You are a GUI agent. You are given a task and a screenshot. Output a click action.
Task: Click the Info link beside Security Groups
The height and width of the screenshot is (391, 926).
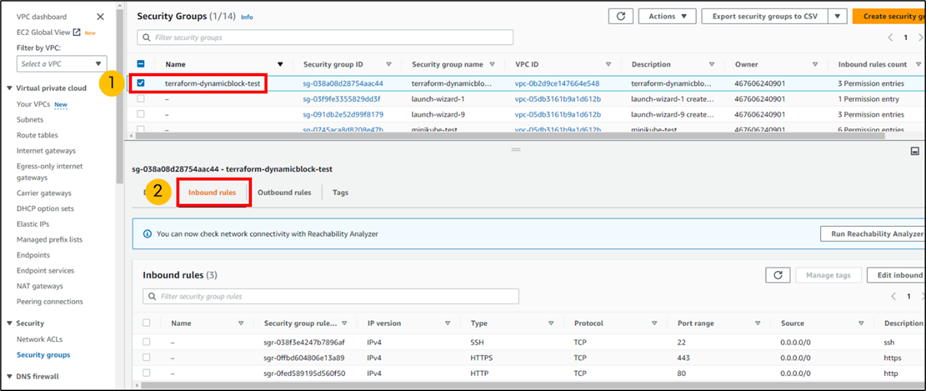pos(247,17)
